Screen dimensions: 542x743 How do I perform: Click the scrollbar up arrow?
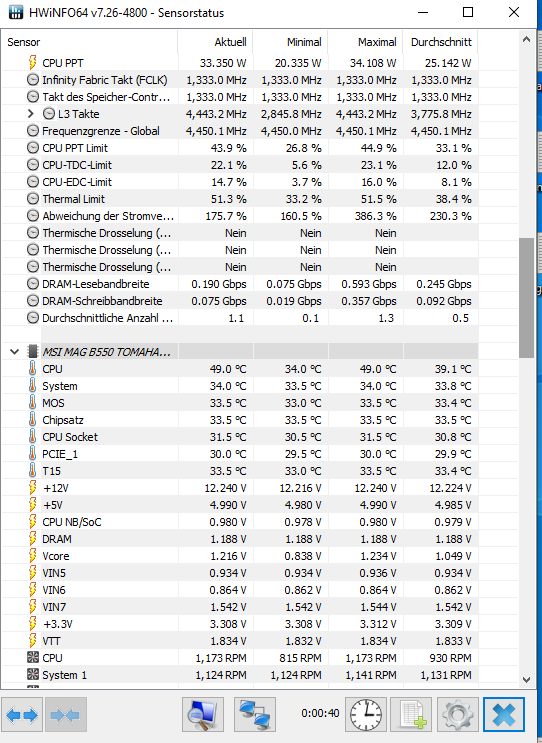[x=526, y=40]
